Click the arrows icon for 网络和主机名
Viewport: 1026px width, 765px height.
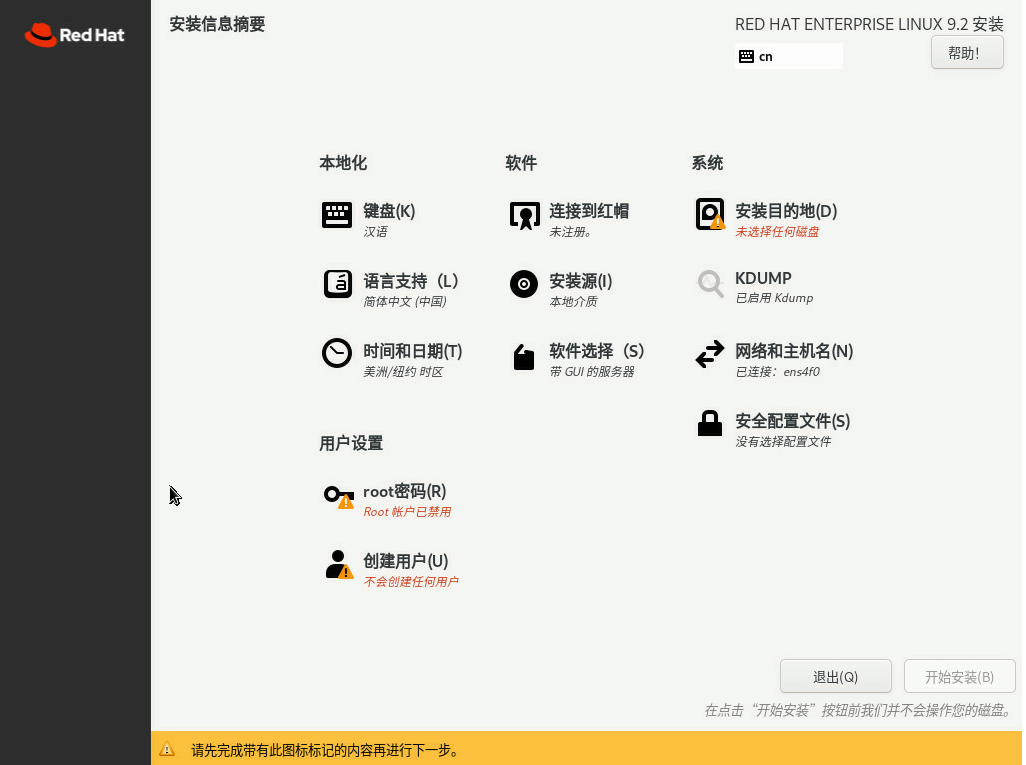710,354
